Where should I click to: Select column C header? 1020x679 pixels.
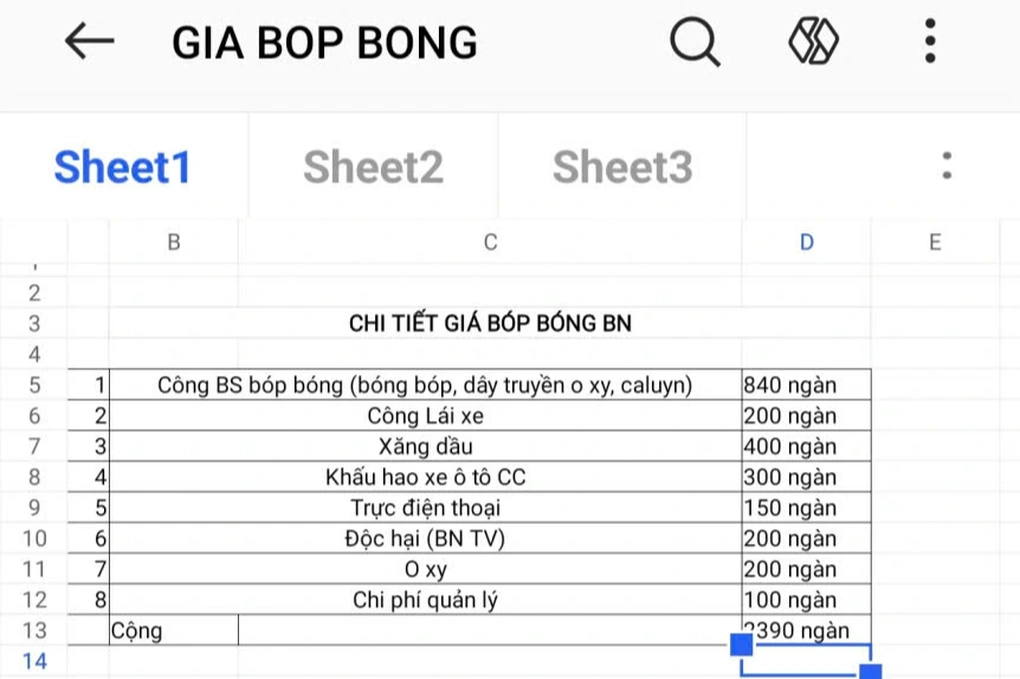(x=490, y=242)
